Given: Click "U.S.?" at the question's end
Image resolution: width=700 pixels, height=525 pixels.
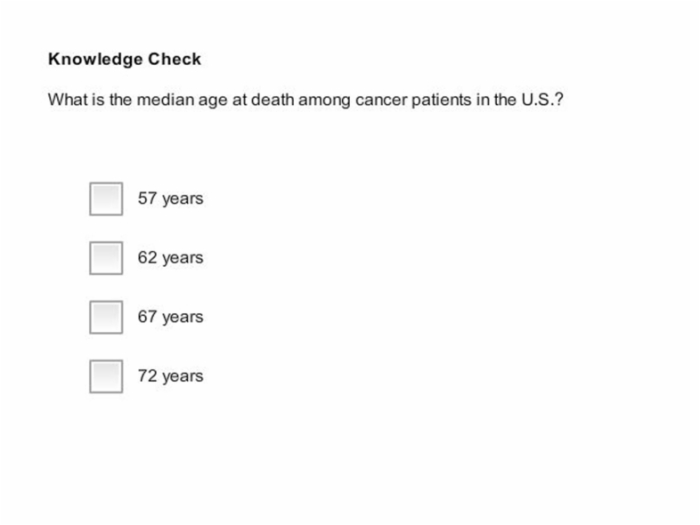Looking at the screenshot, I should tap(542, 99).
